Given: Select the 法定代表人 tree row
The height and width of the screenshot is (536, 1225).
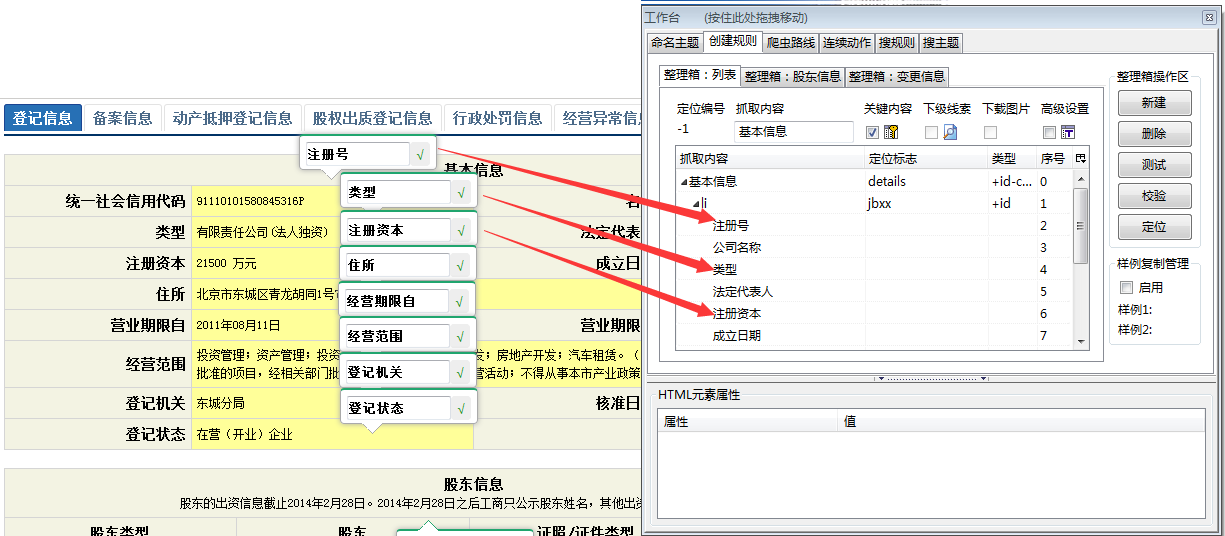Looking at the screenshot, I should click(875, 292).
